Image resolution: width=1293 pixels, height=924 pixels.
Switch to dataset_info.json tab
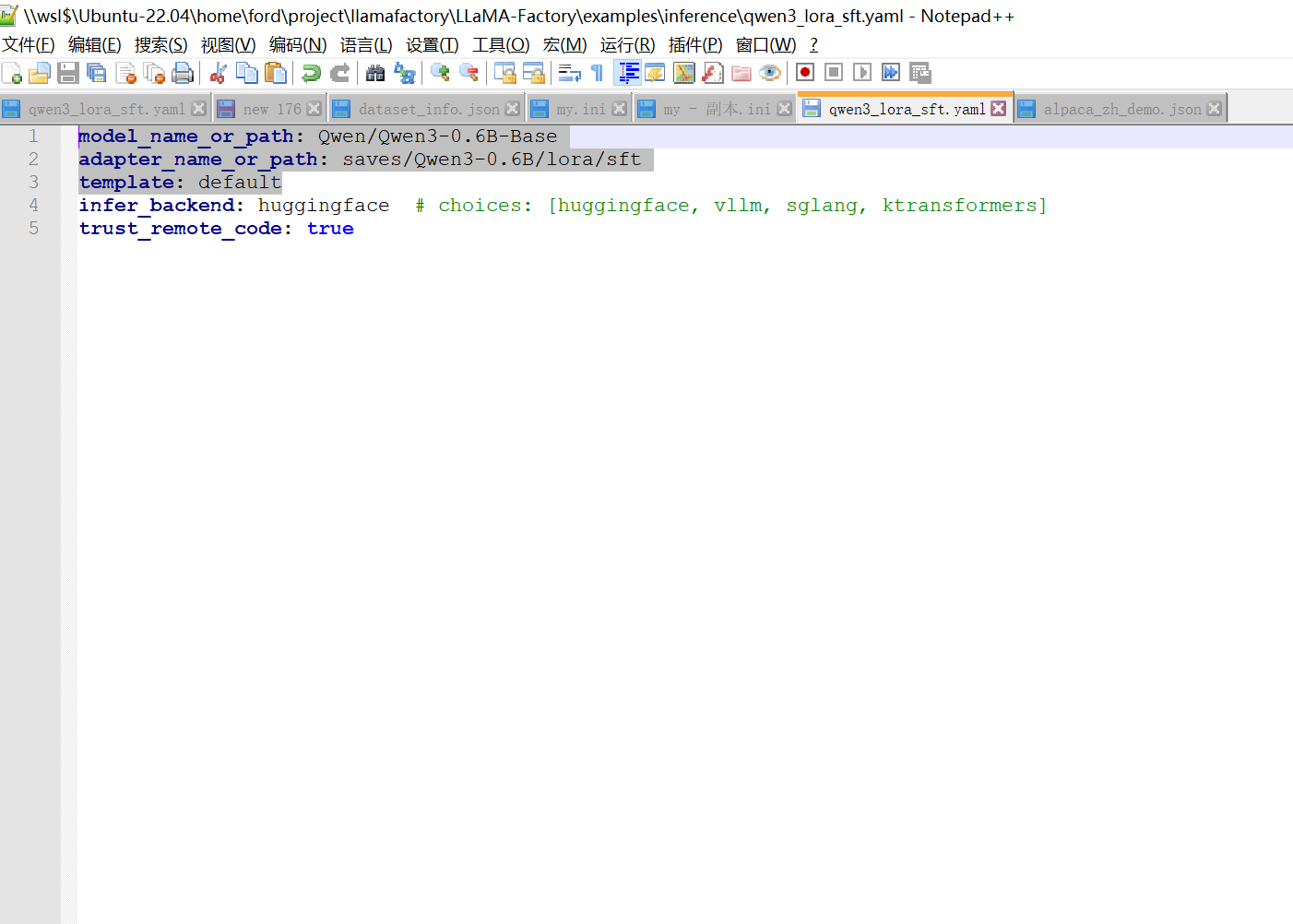(x=429, y=109)
